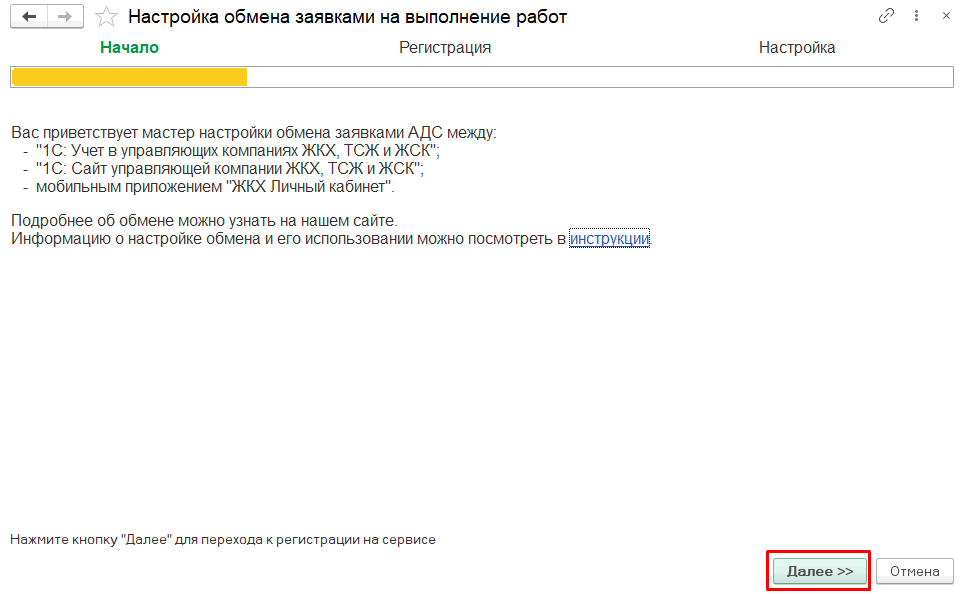Add window to favorites via star icon
Viewport: 968px width, 594px height.
tap(106, 17)
